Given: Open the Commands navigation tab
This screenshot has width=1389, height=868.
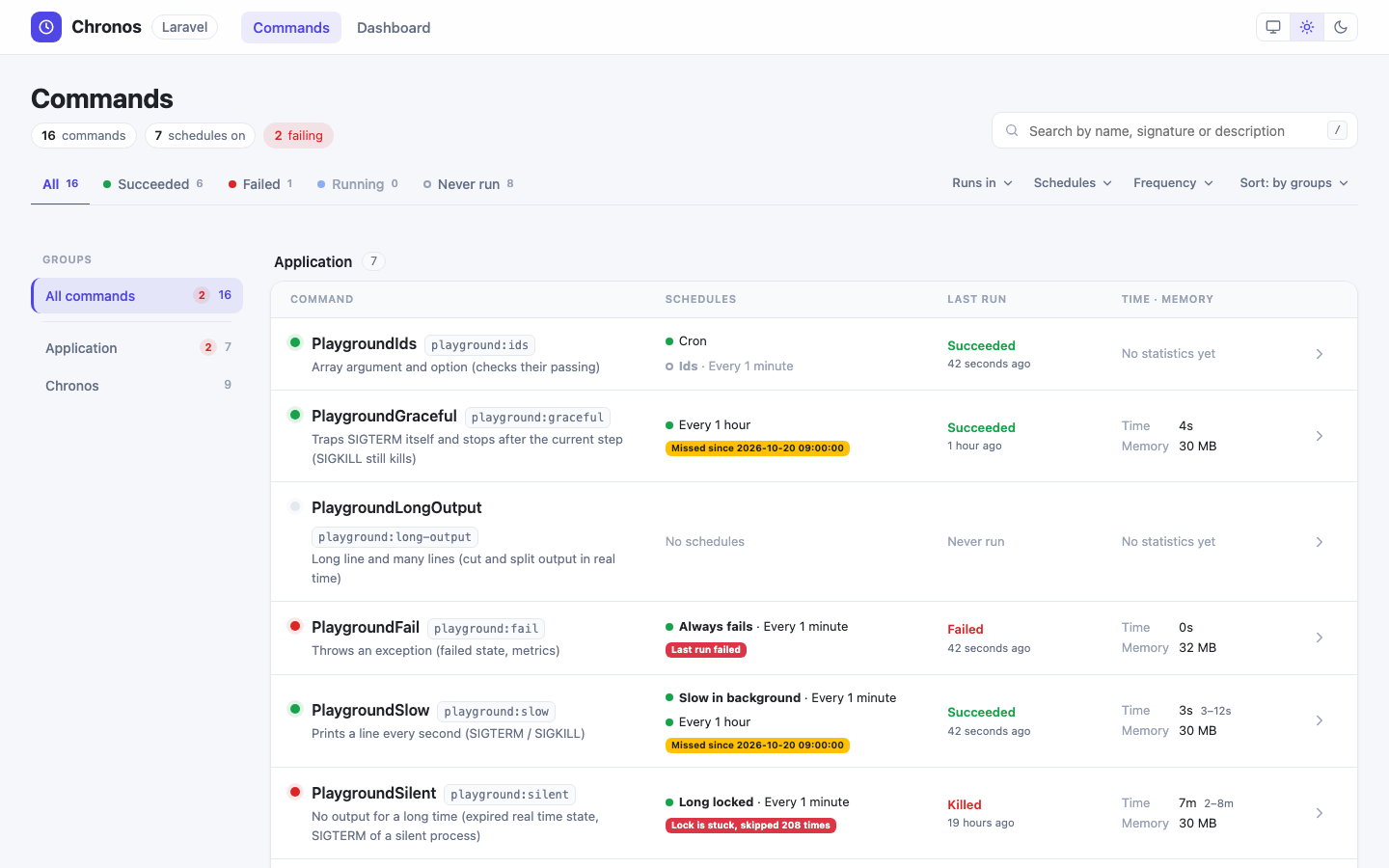Looking at the screenshot, I should [291, 27].
